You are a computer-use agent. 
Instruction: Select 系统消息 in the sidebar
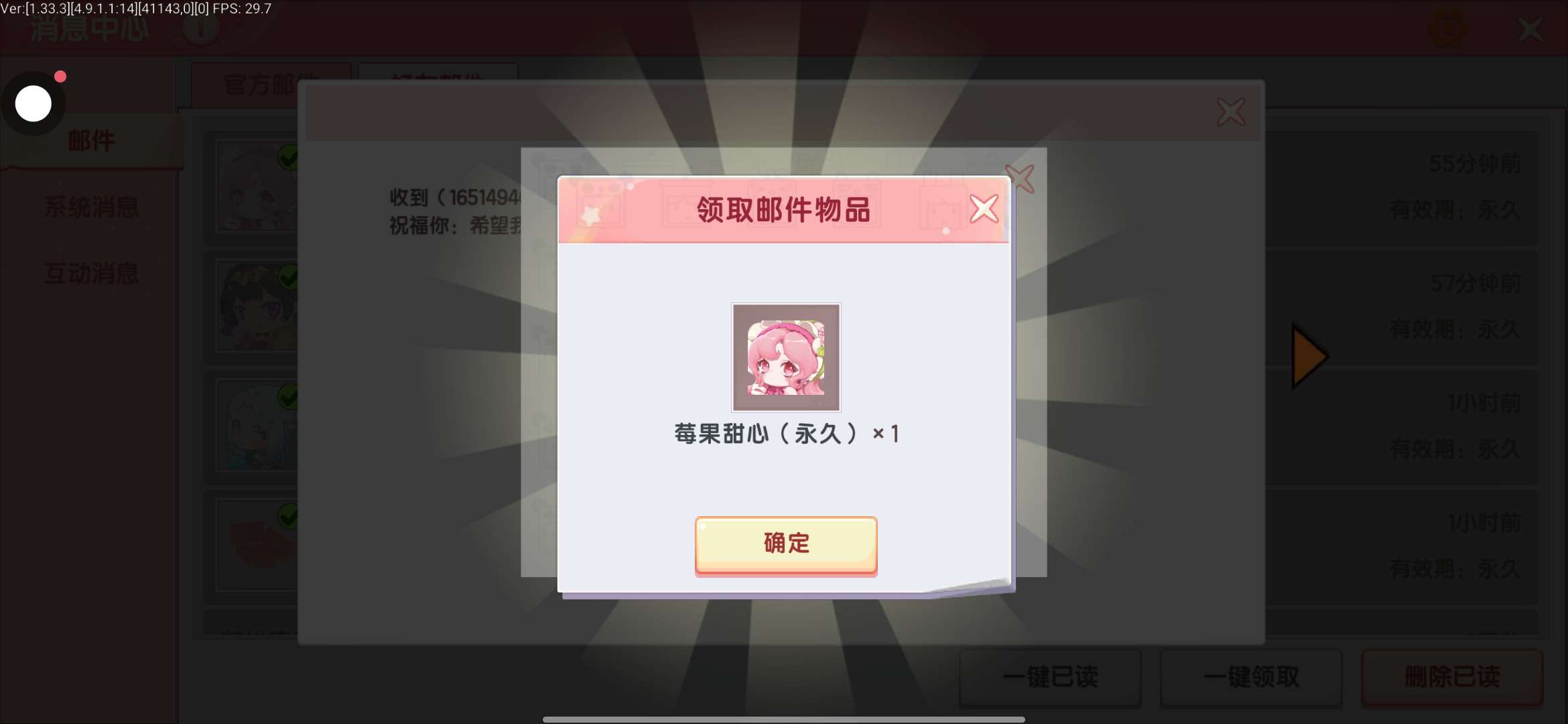point(92,207)
